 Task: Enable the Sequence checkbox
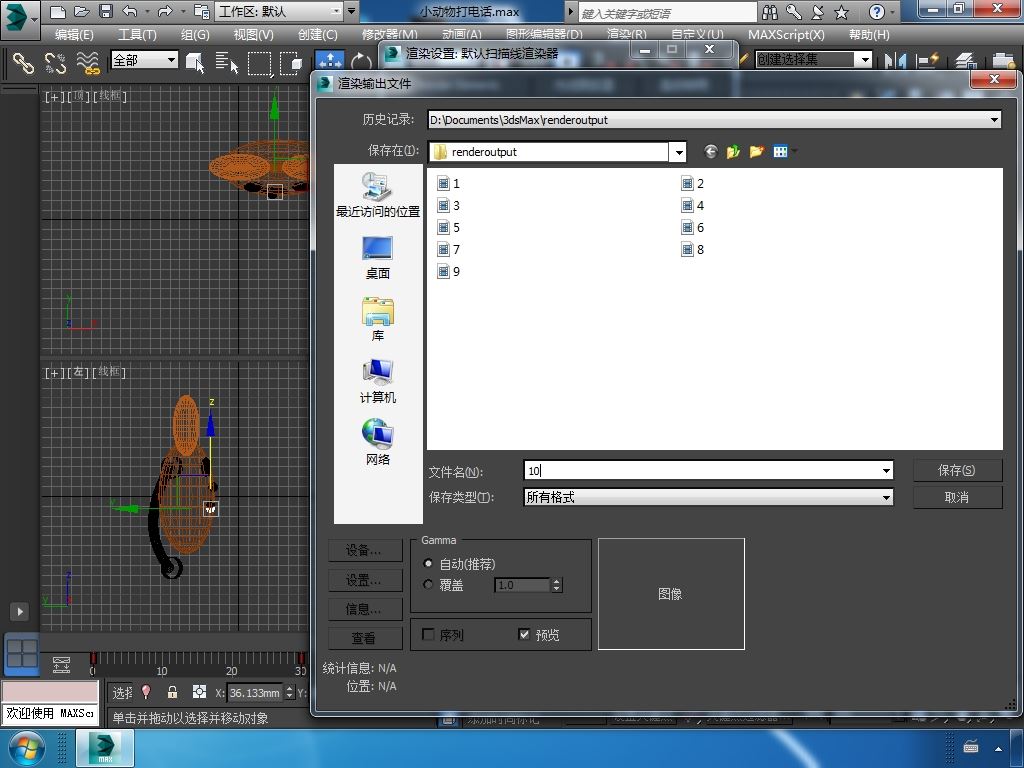point(428,634)
